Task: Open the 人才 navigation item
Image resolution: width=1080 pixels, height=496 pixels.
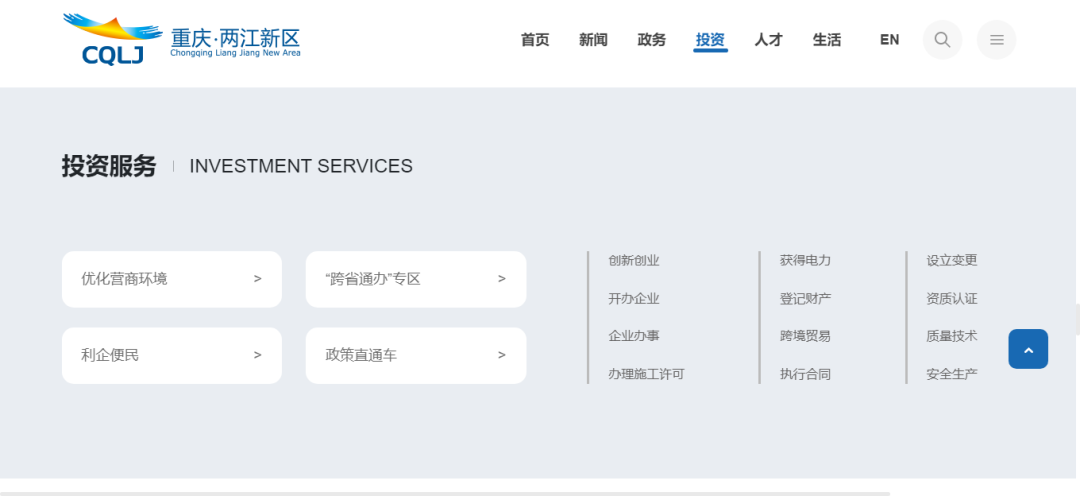Action: [x=769, y=40]
